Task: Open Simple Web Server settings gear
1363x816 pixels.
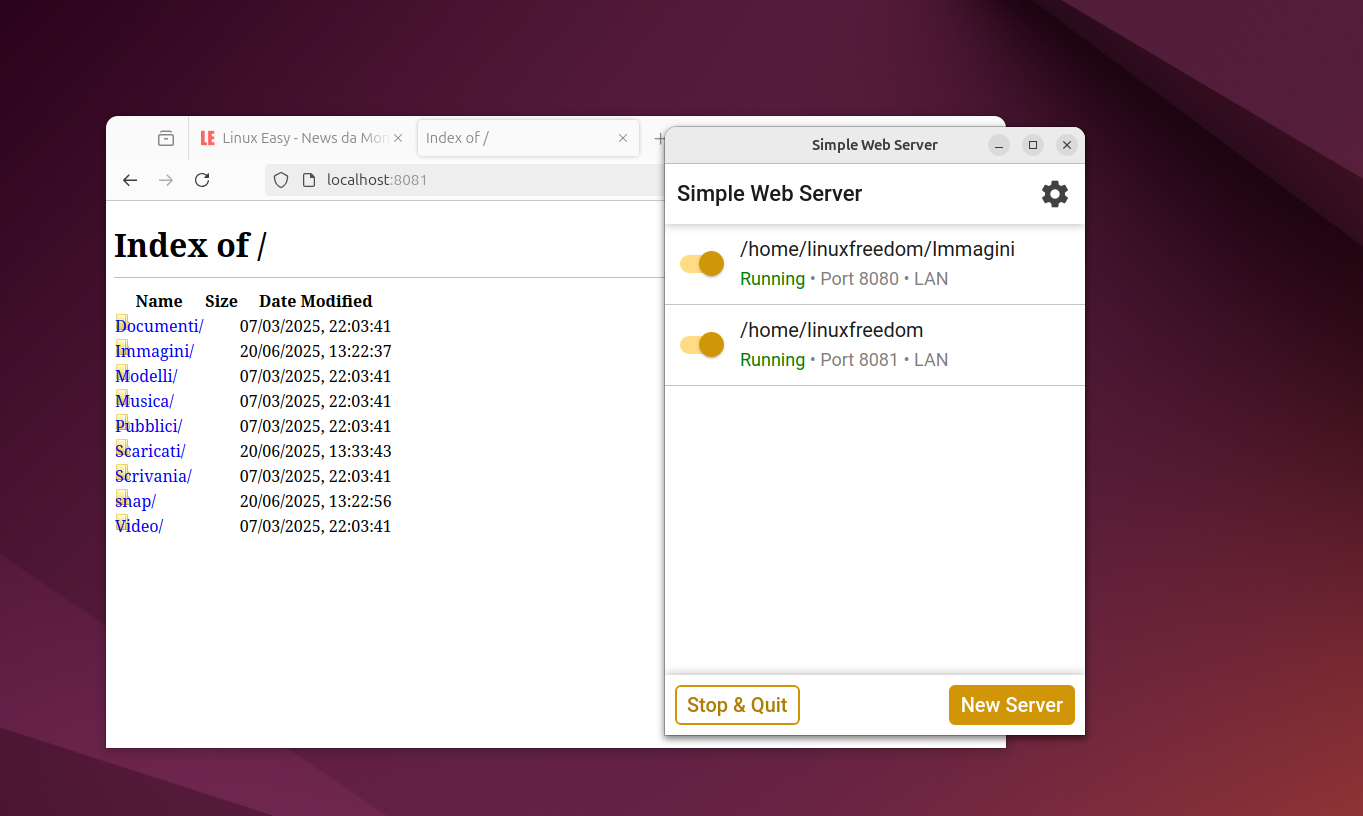Action: tap(1055, 194)
